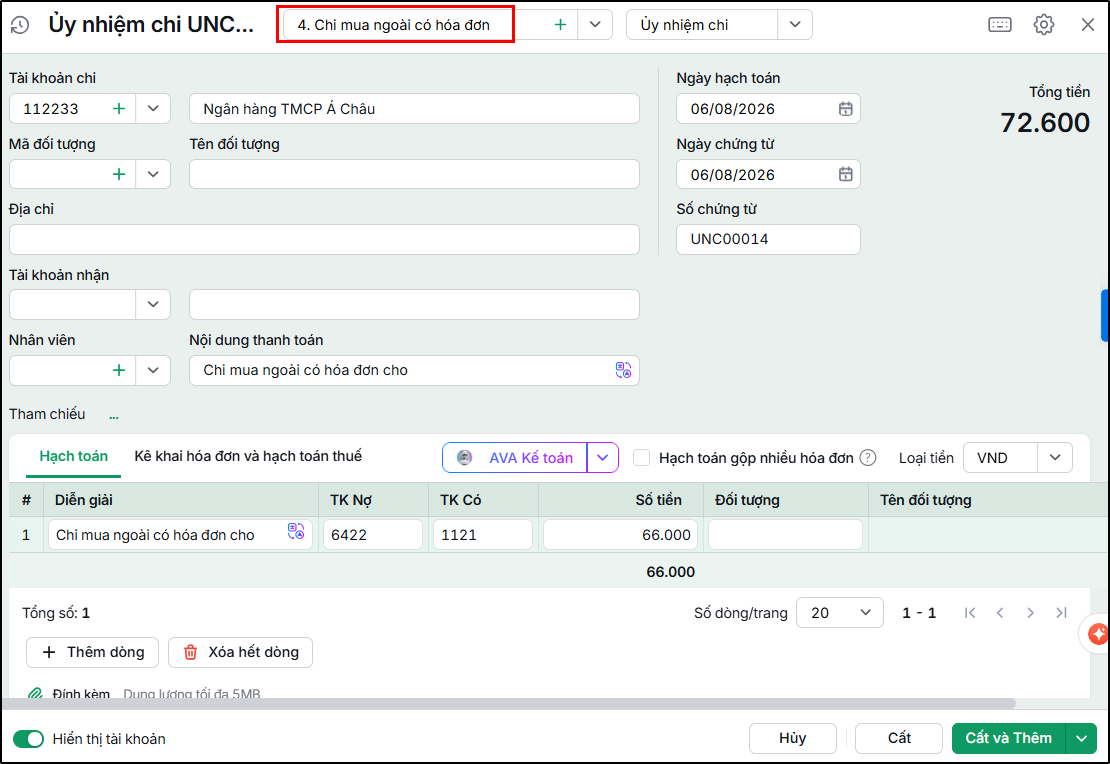Go to the previous page of the grid
The width and height of the screenshot is (1110, 764).
pyautogui.click(x=1000, y=613)
